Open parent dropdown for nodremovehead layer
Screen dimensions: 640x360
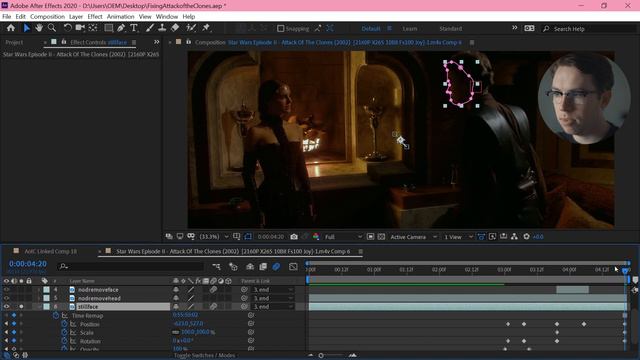coord(272,298)
